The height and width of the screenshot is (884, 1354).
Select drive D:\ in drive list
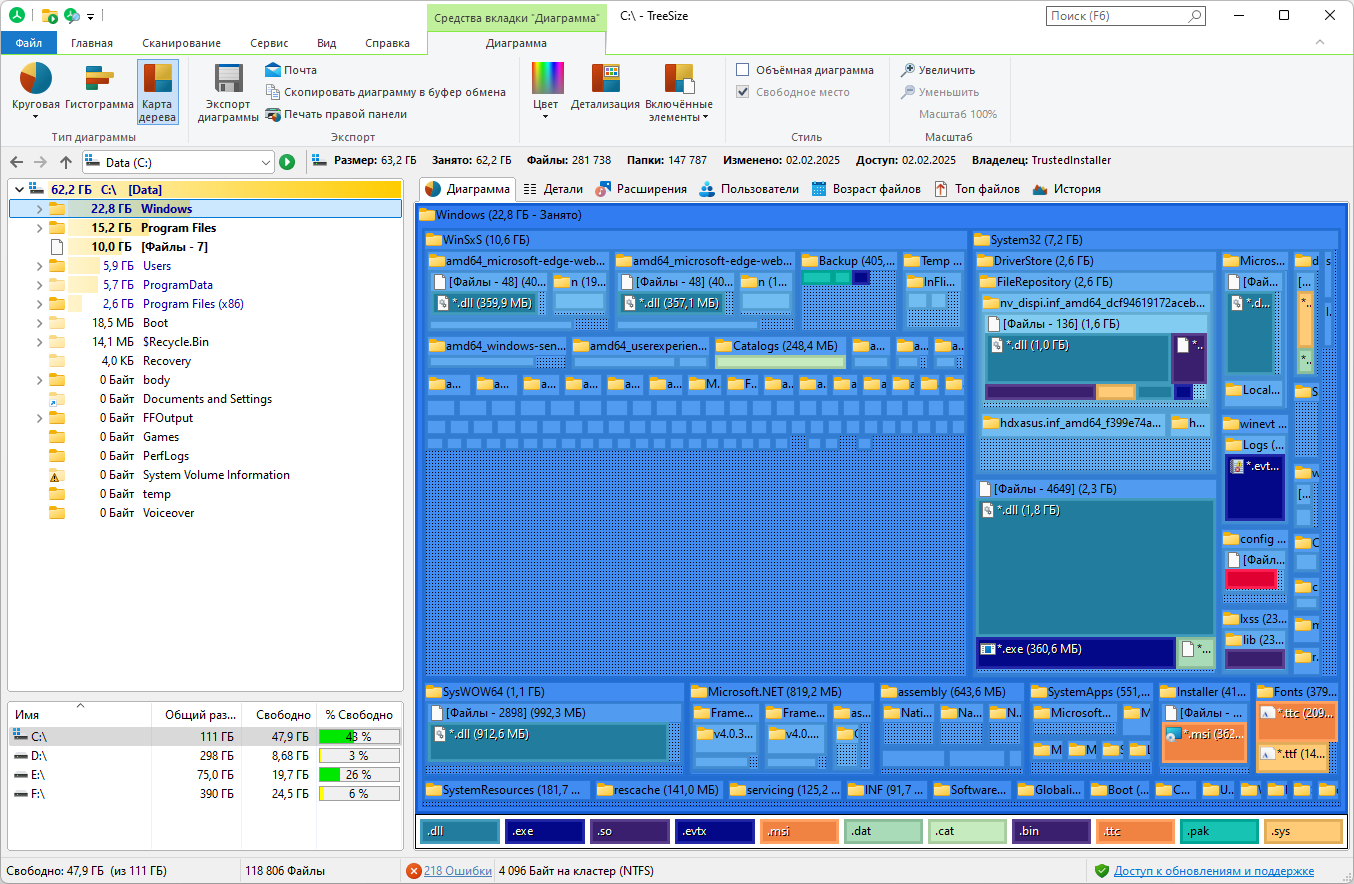pos(205,756)
